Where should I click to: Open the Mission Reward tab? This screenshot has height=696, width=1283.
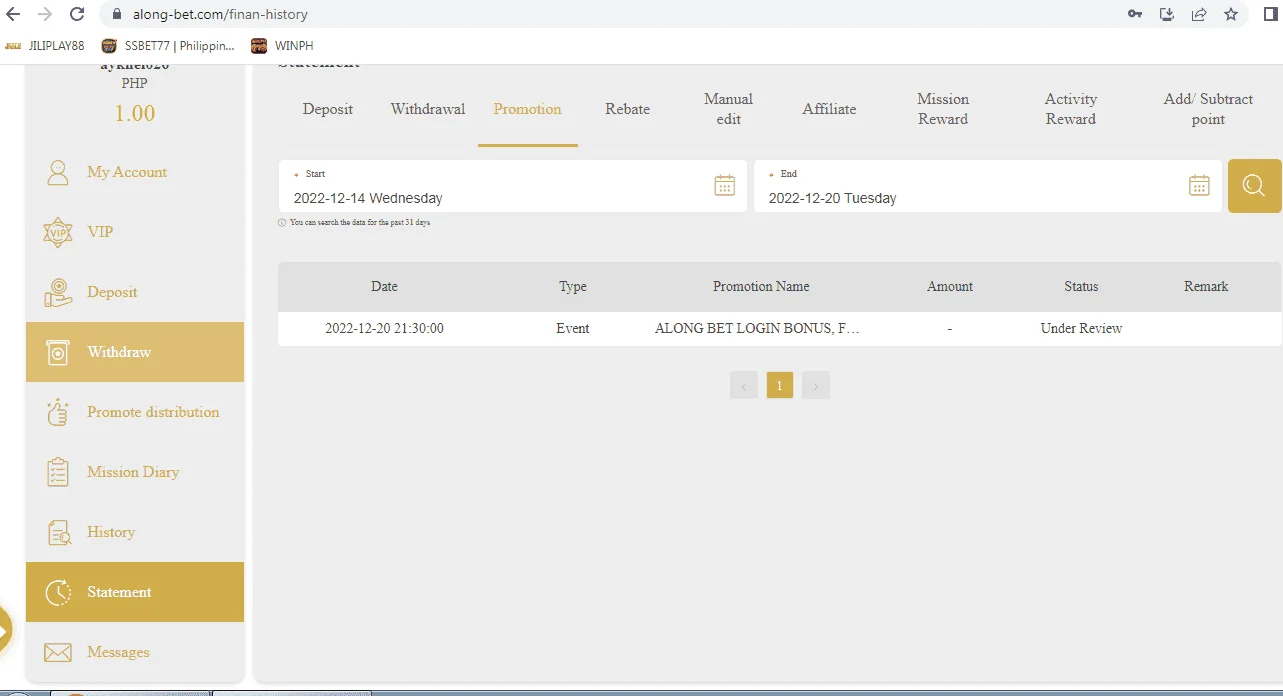pos(943,109)
